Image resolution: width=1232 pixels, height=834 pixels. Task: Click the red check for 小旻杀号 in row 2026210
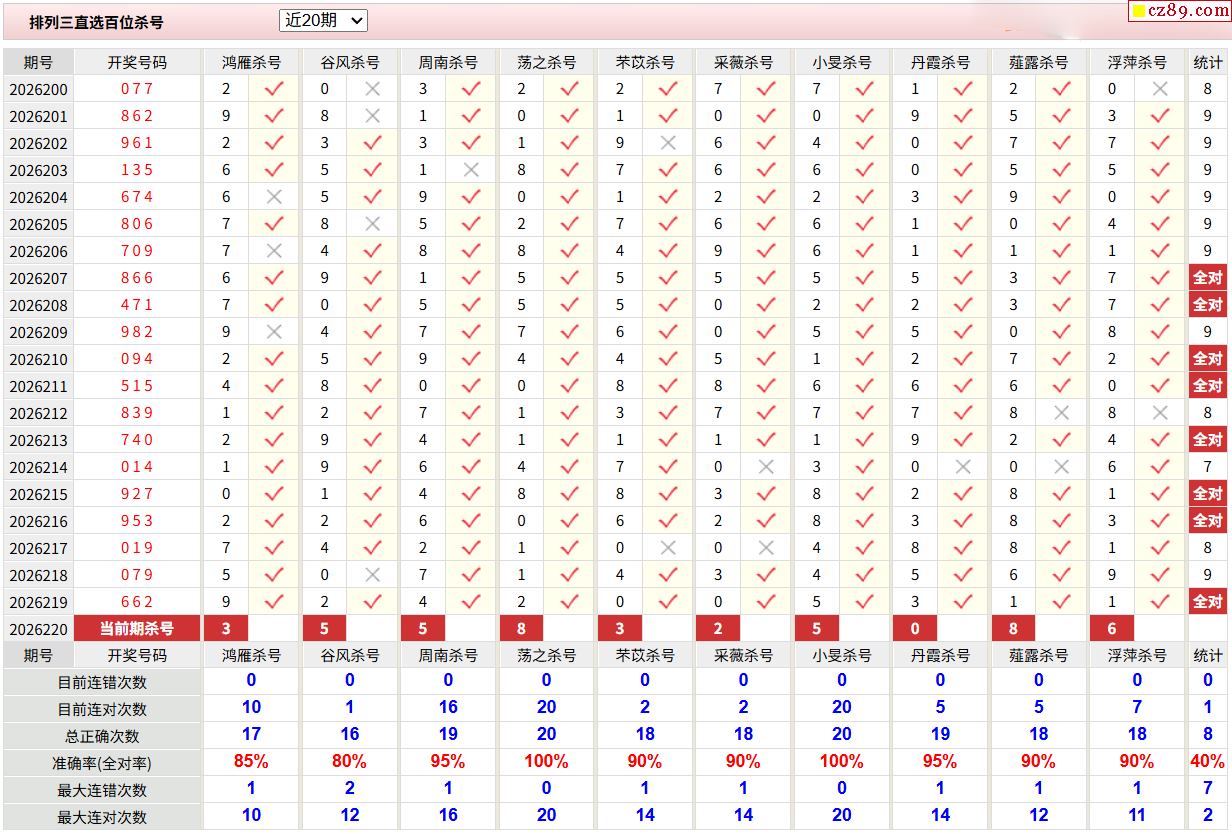pyautogui.click(x=865, y=359)
